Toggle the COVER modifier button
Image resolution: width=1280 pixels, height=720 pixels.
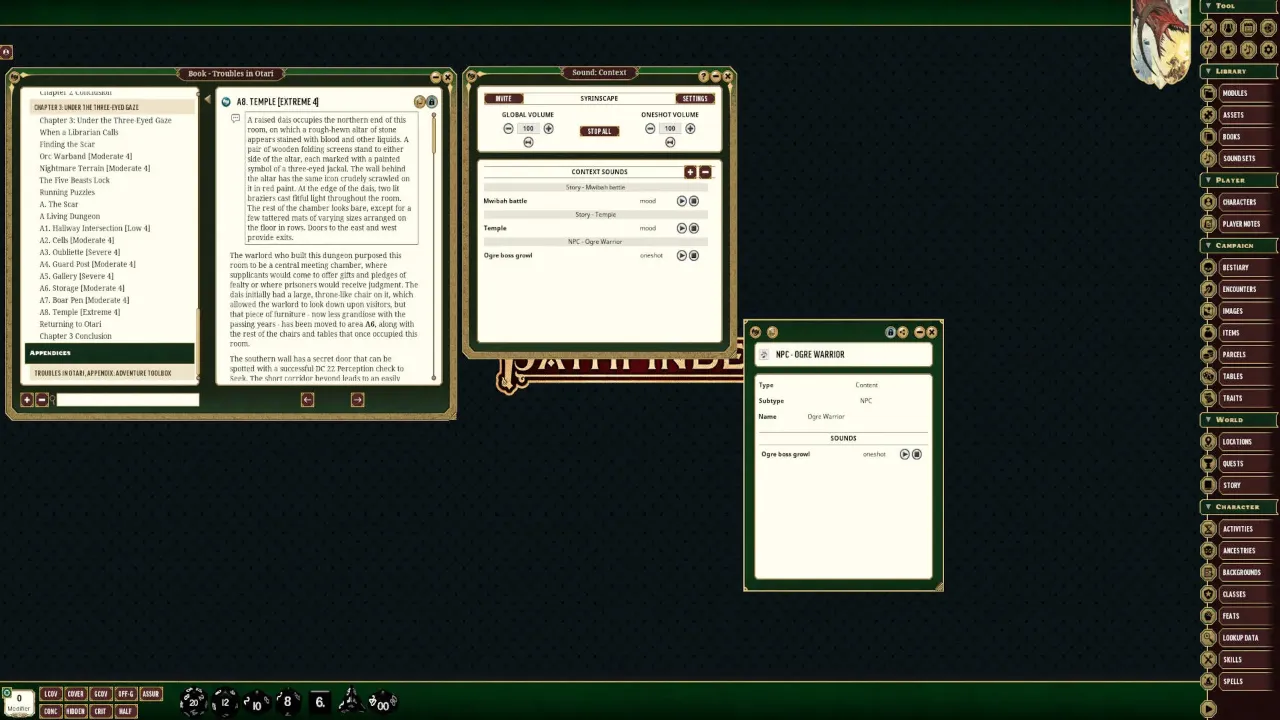76,694
